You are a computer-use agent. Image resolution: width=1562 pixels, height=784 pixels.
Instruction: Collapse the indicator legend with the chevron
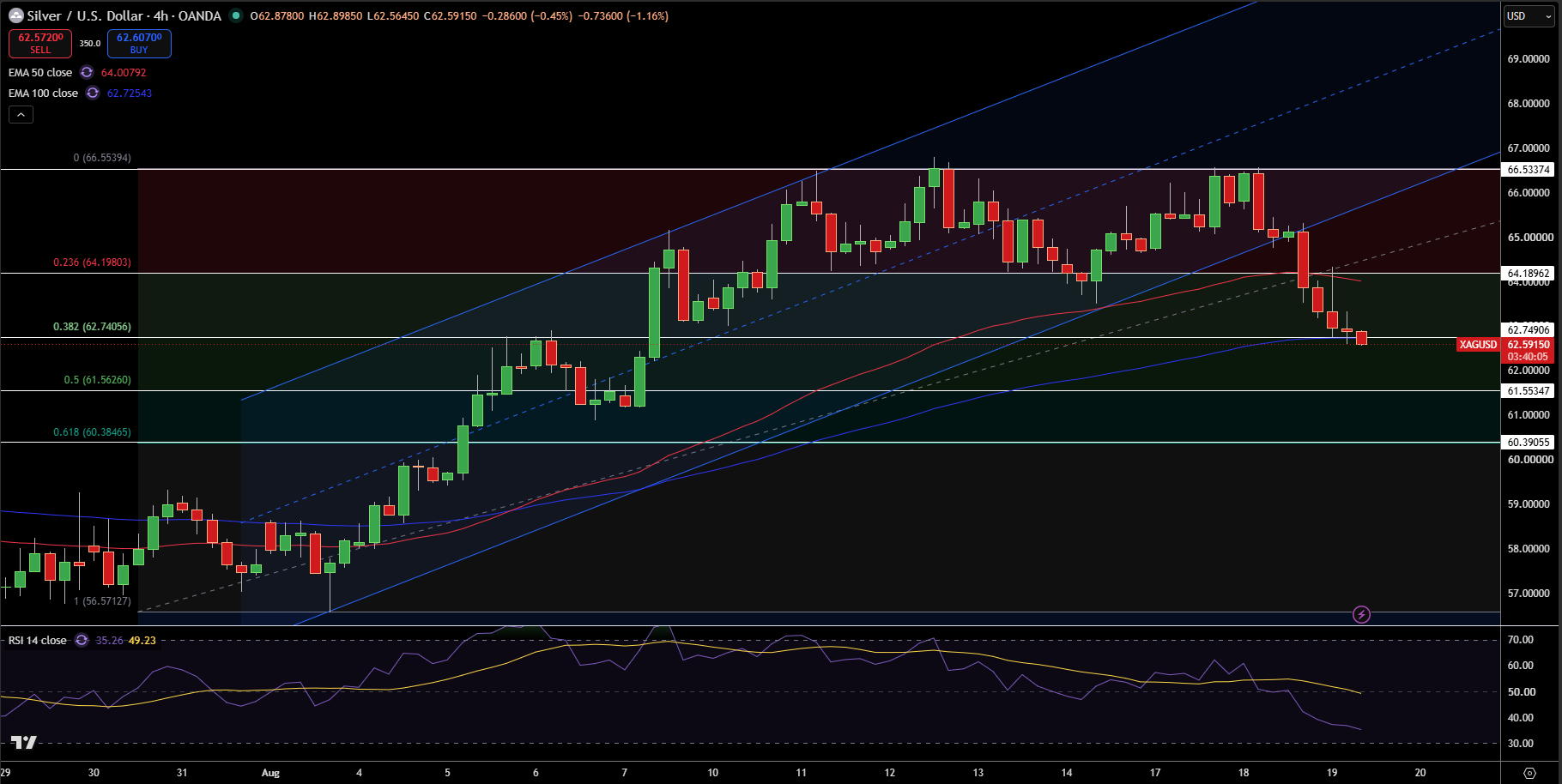tap(21, 114)
